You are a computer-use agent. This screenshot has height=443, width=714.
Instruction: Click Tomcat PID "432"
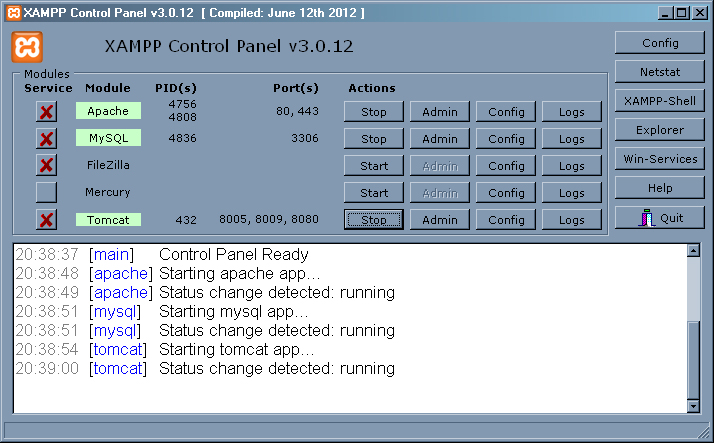(186, 220)
